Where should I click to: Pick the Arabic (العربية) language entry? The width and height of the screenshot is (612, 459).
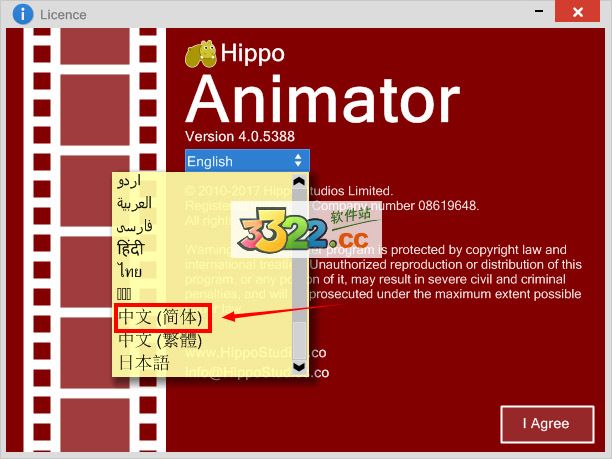click(x=134, y=203)
